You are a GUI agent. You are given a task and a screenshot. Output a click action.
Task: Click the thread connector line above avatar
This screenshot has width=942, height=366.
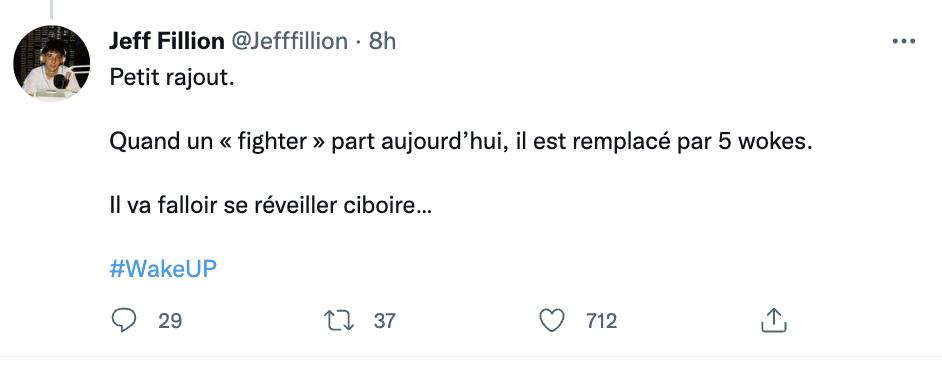coord(52,8)
